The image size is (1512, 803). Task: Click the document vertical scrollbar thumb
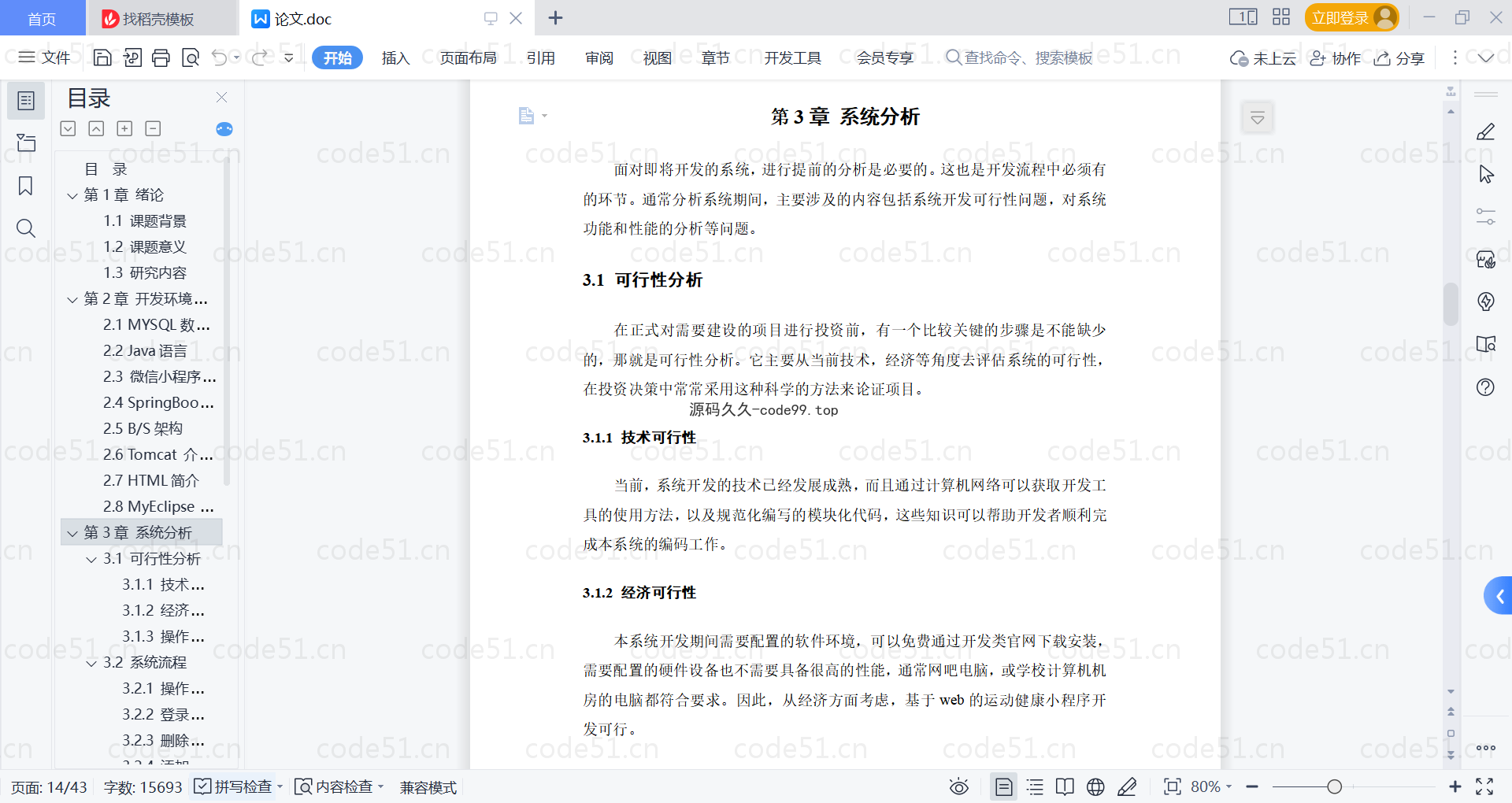coord(1451,304)
